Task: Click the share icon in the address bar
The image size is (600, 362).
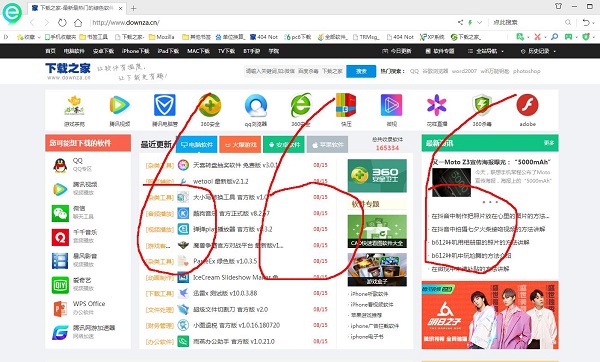Action: [x=460, y=23]
